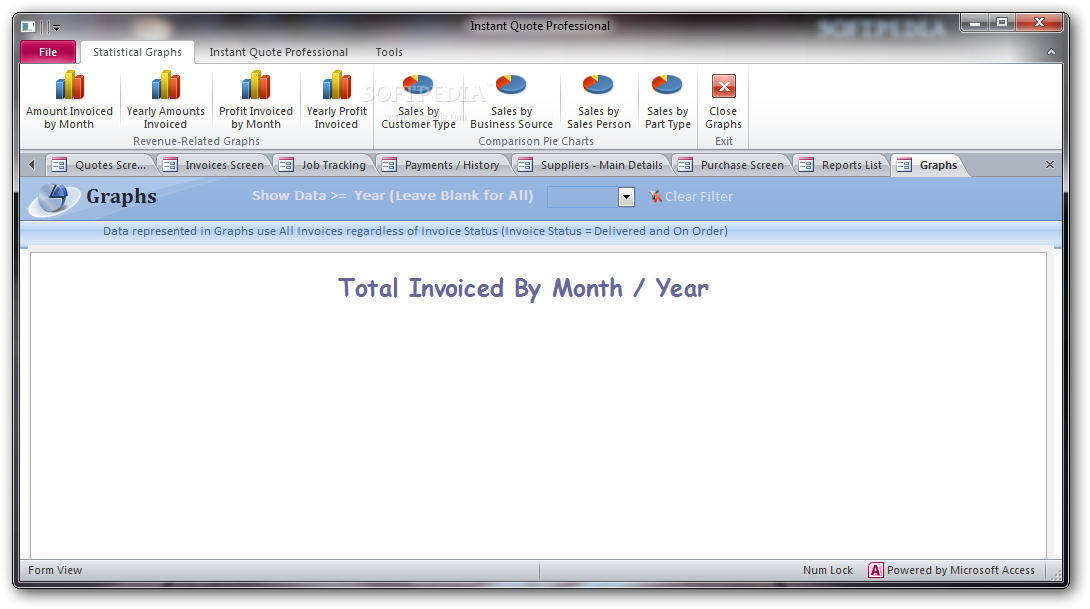The image size is (1090, 609).
Task: Switch to Suppliers - Main Details tab
Action: [x=592, y=165]
